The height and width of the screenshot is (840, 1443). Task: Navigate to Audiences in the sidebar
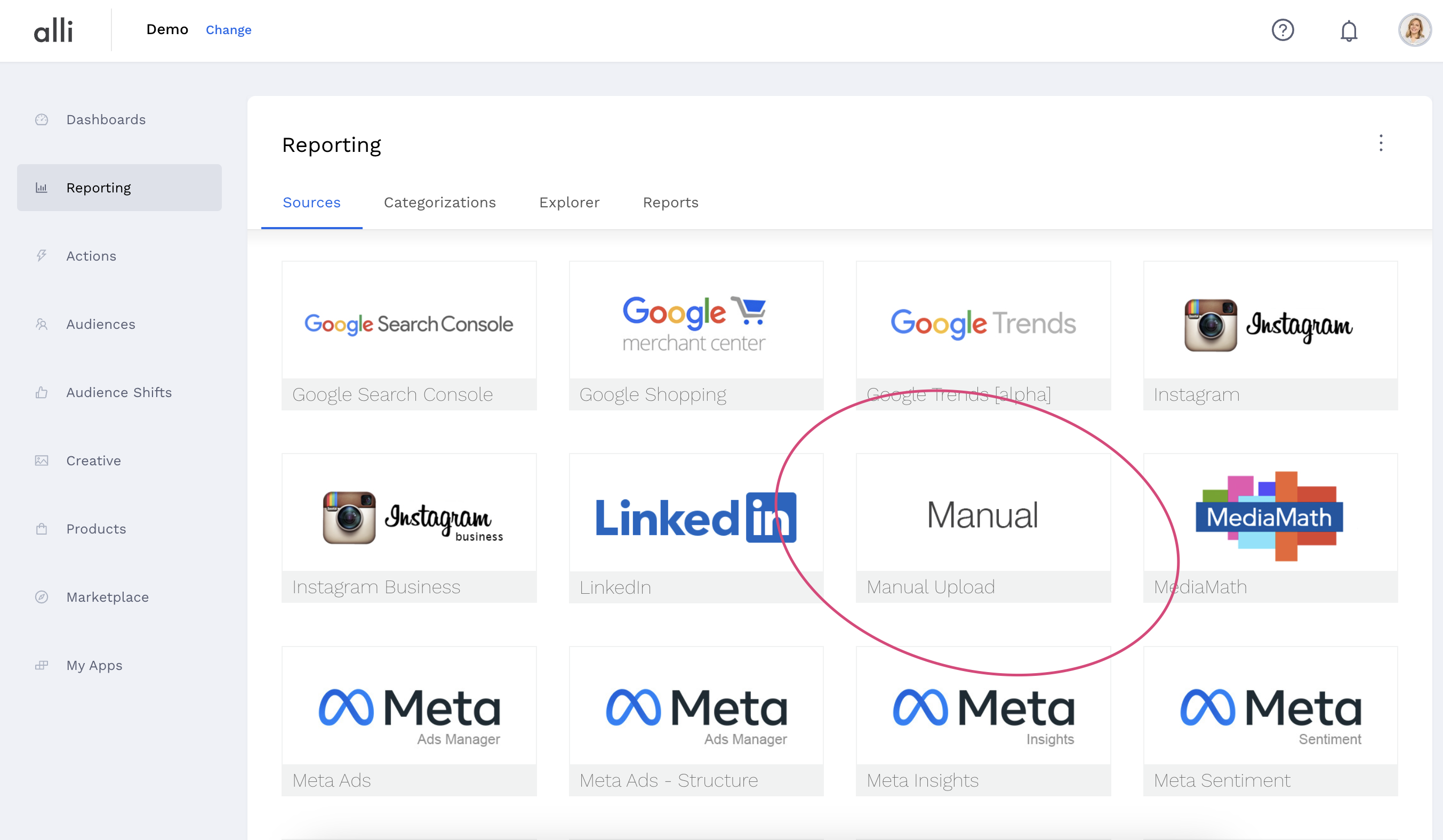pyautogui.click(x=119, y=324)
